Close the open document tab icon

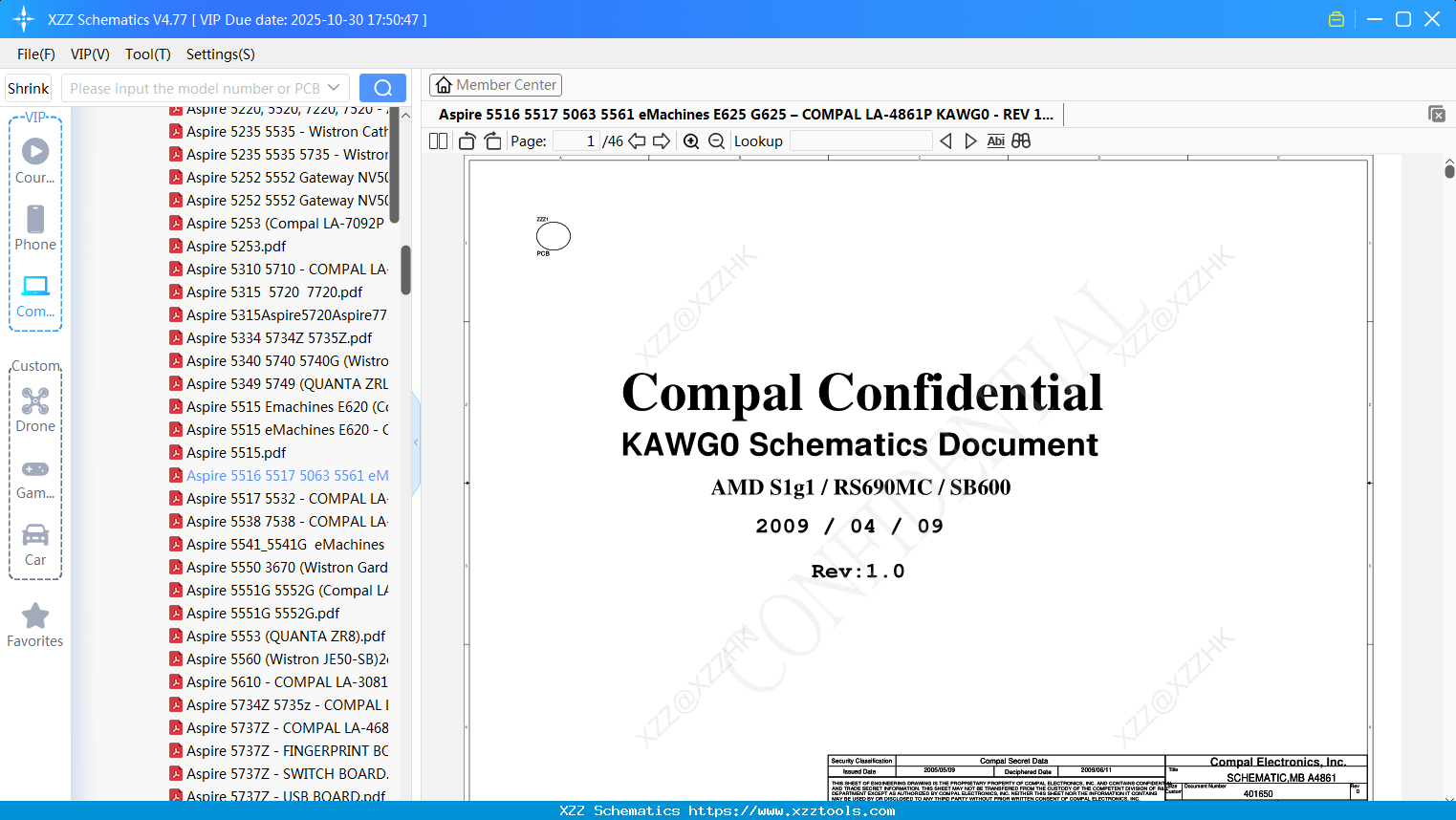[1437, 114]
